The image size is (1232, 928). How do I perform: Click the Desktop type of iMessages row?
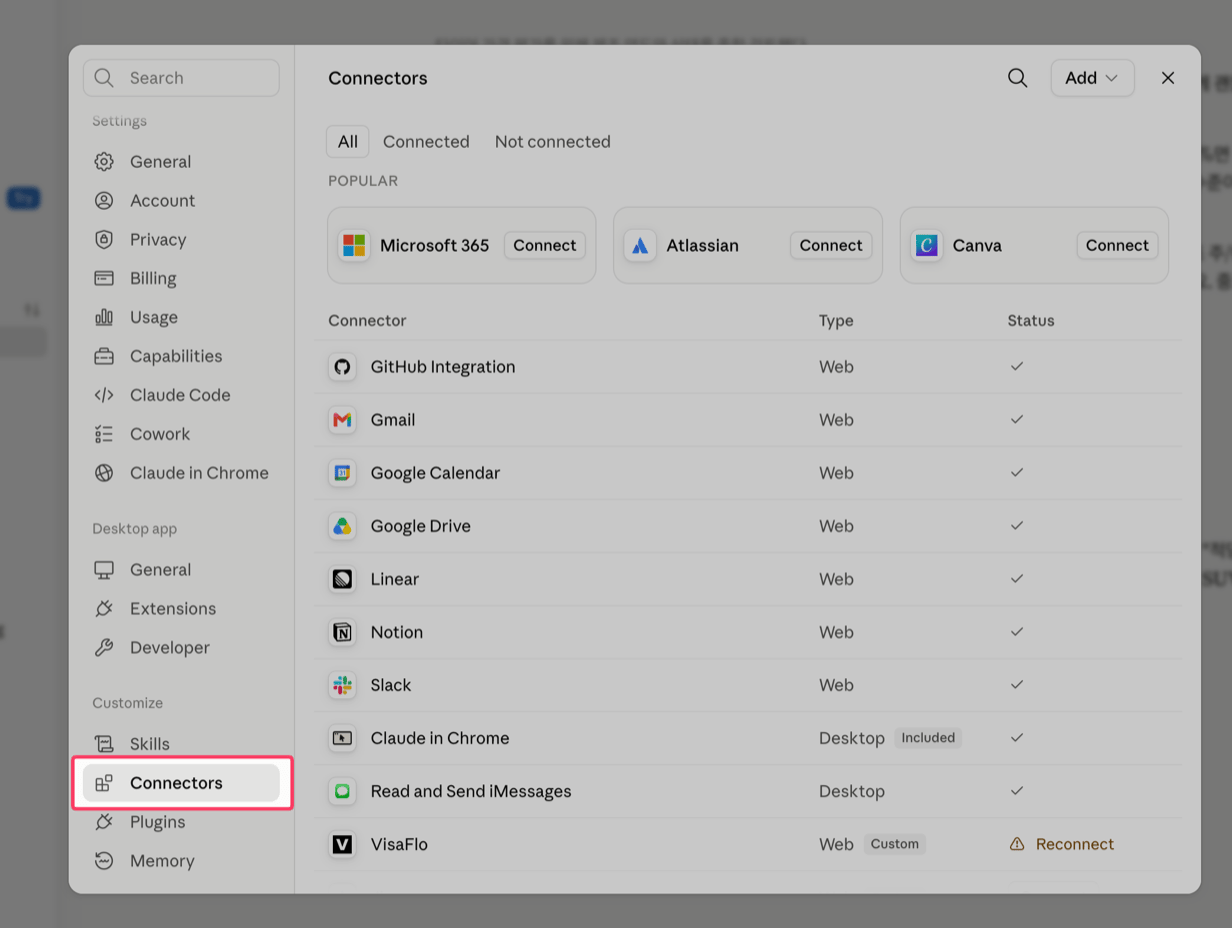(852, 791)
